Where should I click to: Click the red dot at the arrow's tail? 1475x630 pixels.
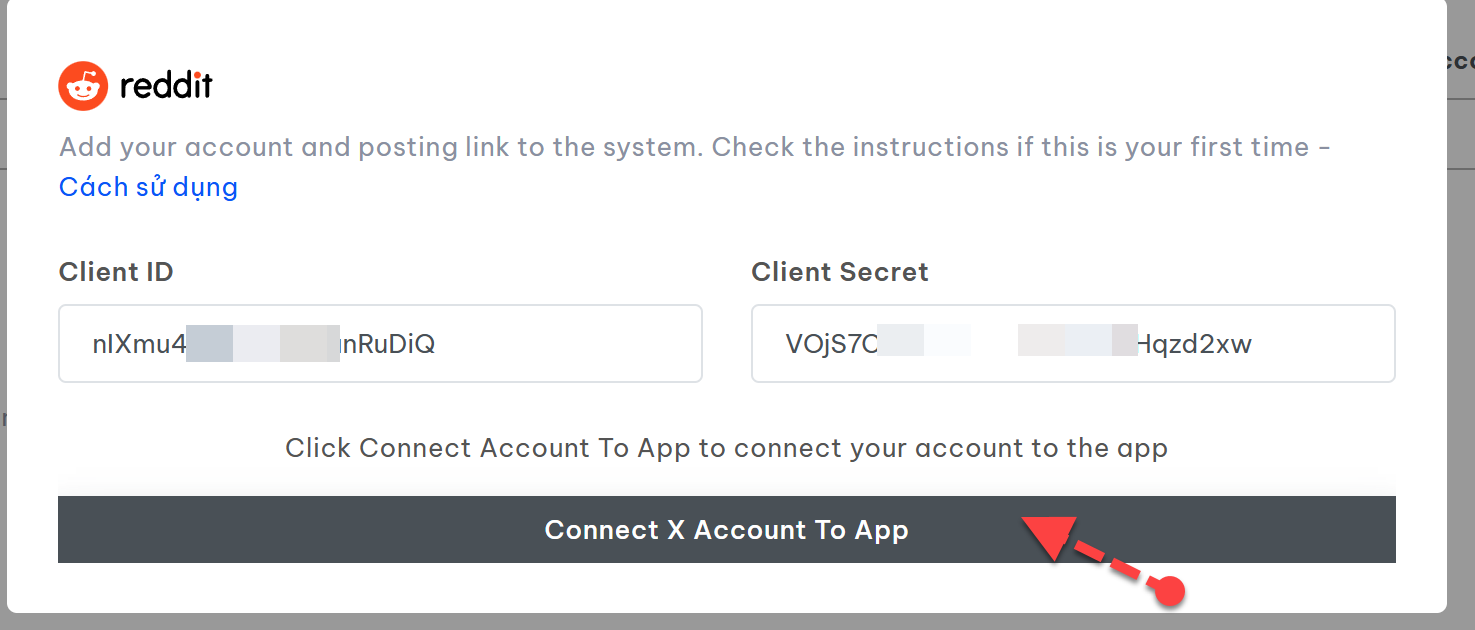[x=1169, y=591]
